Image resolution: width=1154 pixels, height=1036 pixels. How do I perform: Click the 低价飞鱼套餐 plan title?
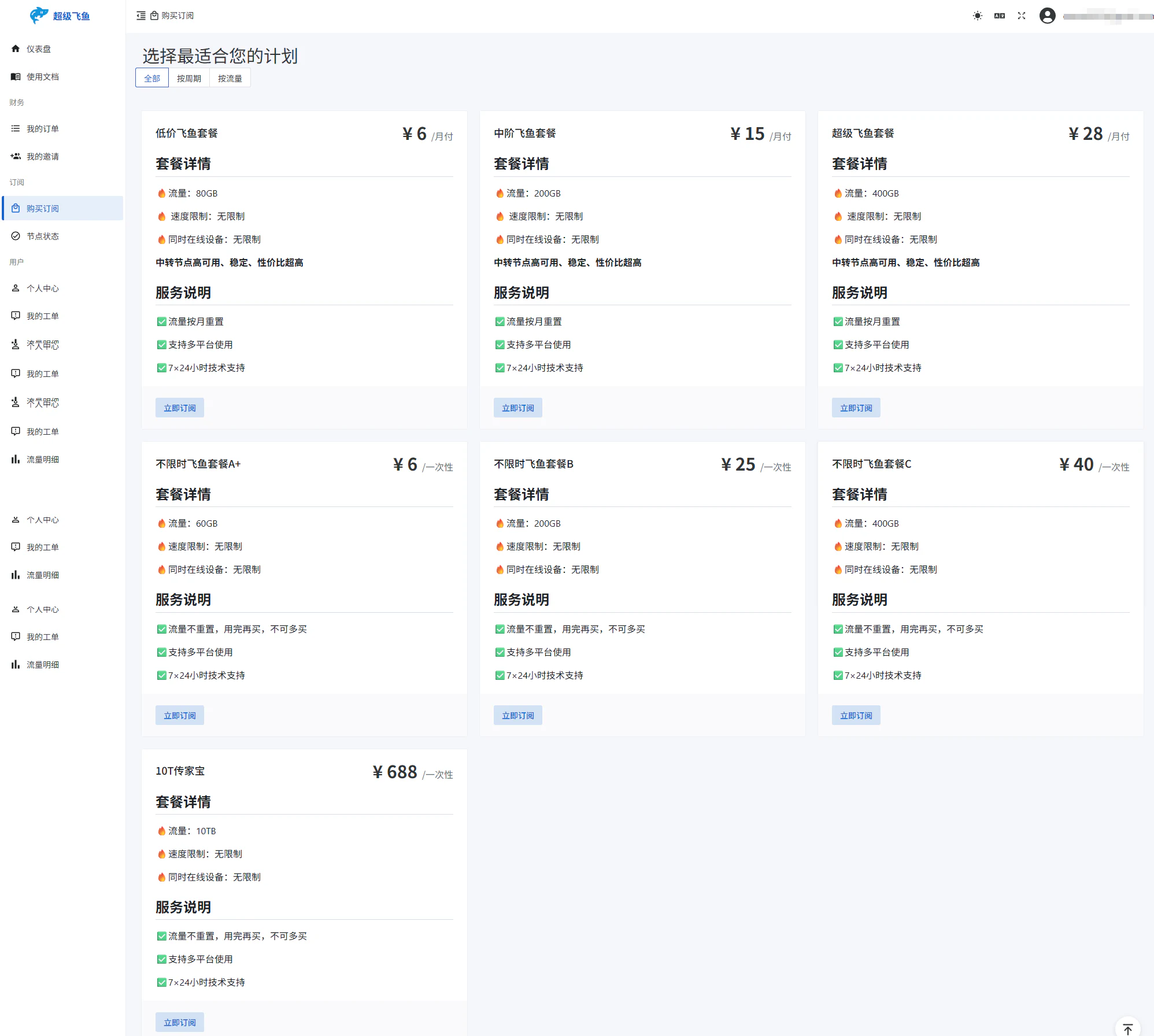tap(187, 134)
